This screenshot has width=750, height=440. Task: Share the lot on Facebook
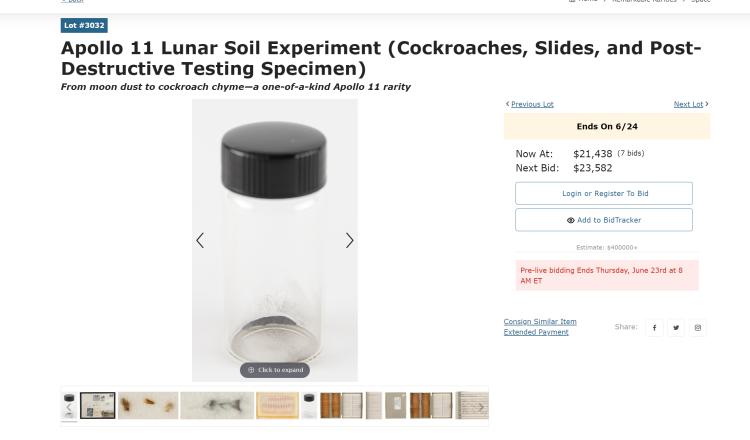point(654,327)
